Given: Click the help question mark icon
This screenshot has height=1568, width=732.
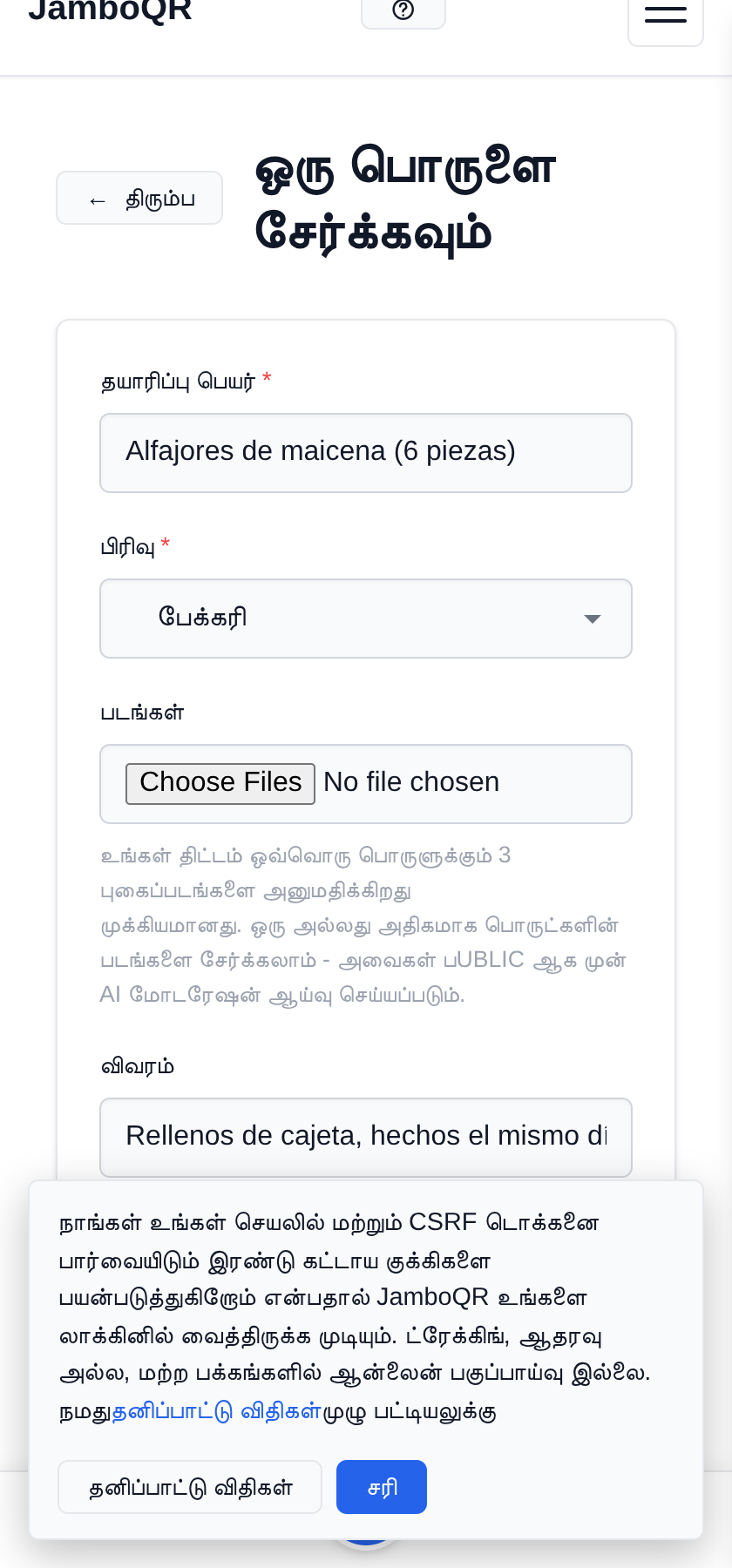Looking at the screenshot, I should point(403,10).
